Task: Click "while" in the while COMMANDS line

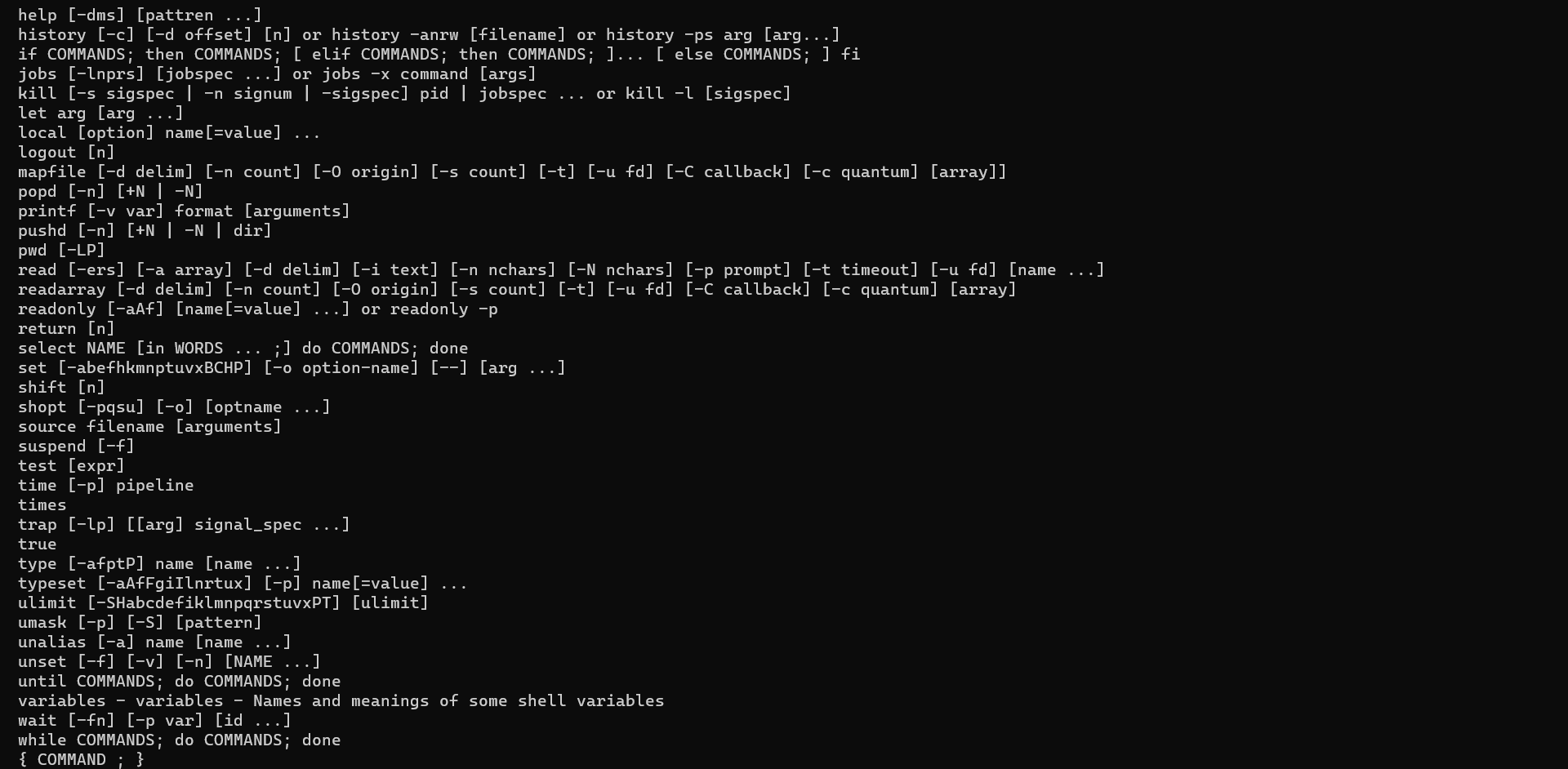Action: click(x=42, y=740)
